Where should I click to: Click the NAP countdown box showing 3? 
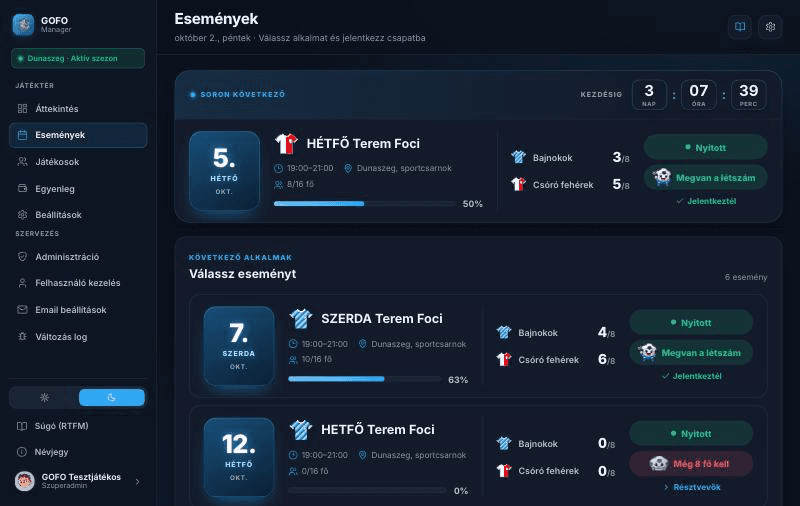tap(649, 94)
